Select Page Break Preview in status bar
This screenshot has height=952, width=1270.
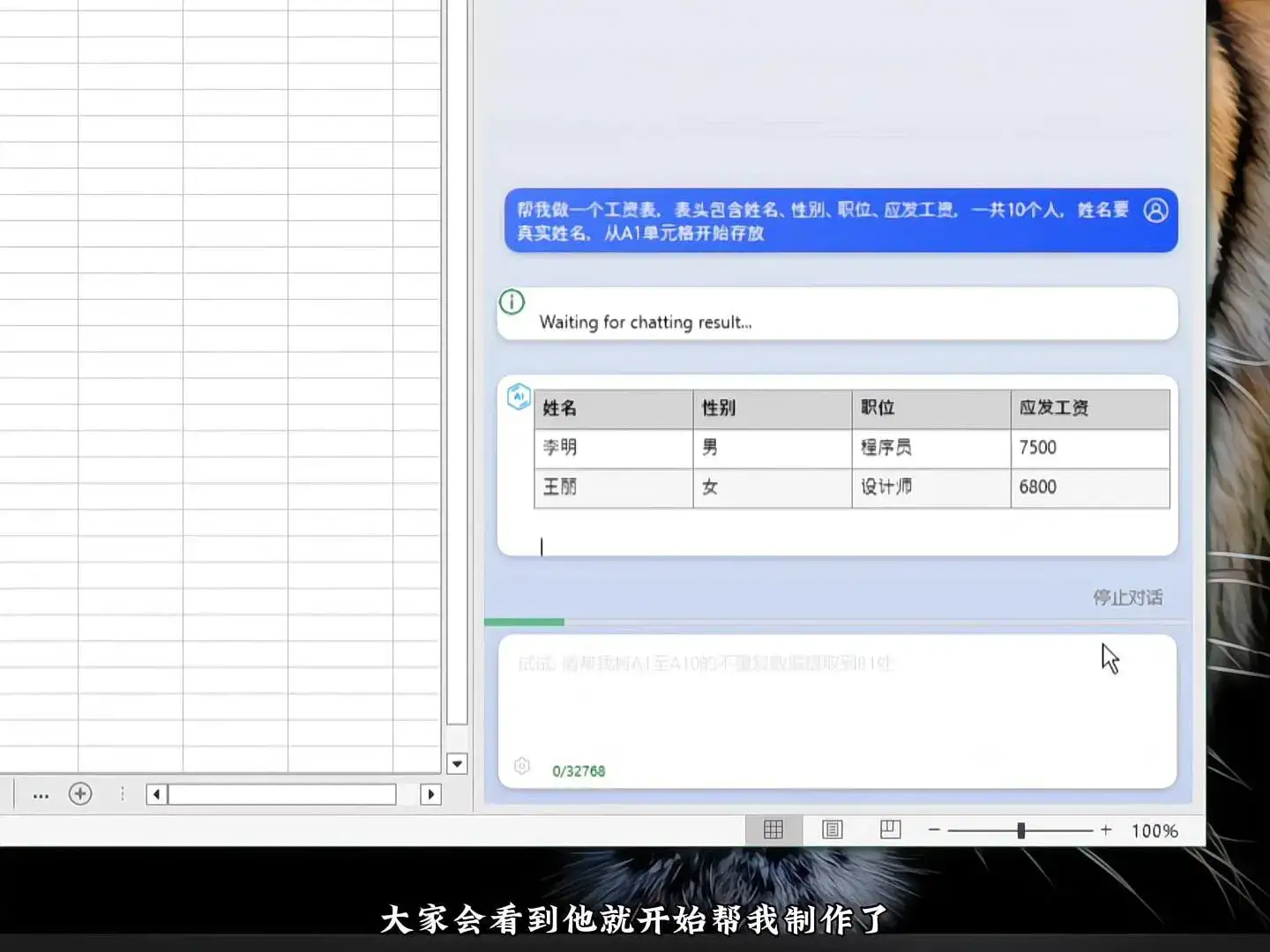[889, 829]
